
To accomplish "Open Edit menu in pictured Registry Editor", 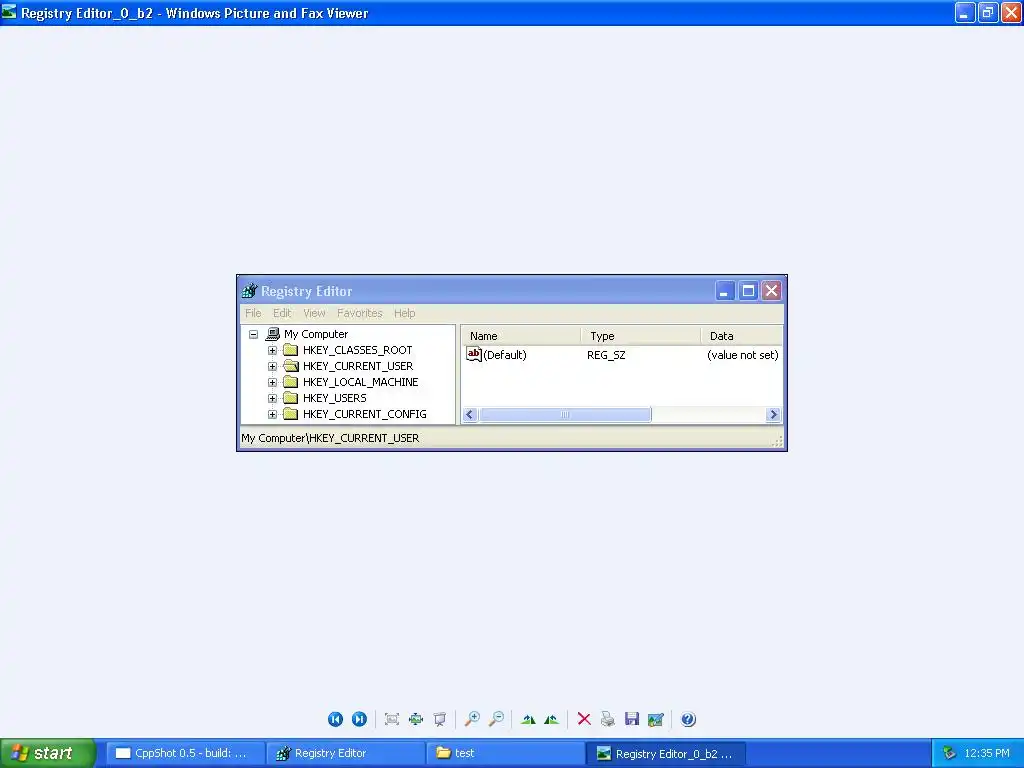I will click(282, 313).
